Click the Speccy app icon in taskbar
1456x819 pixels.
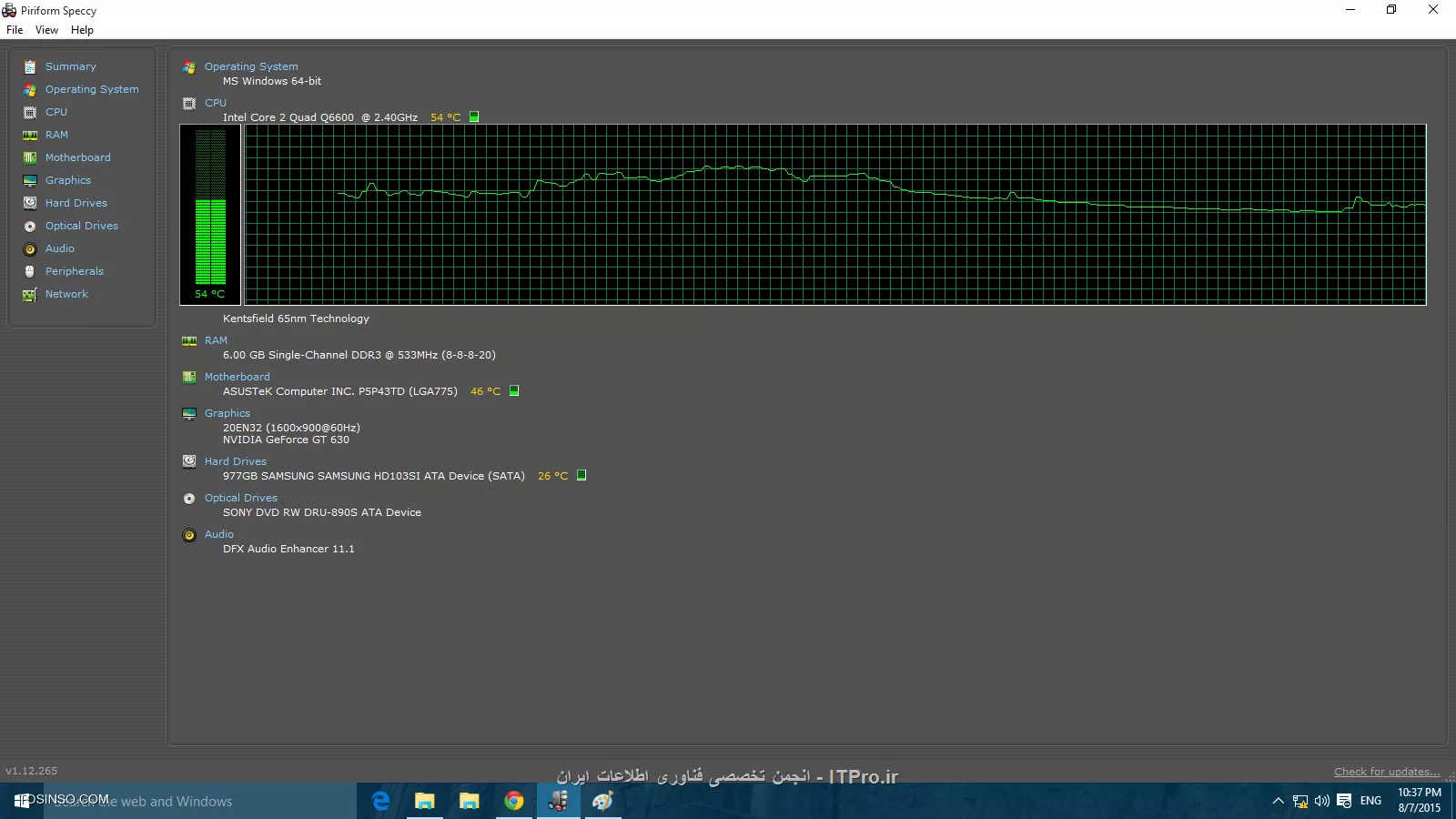559,801
